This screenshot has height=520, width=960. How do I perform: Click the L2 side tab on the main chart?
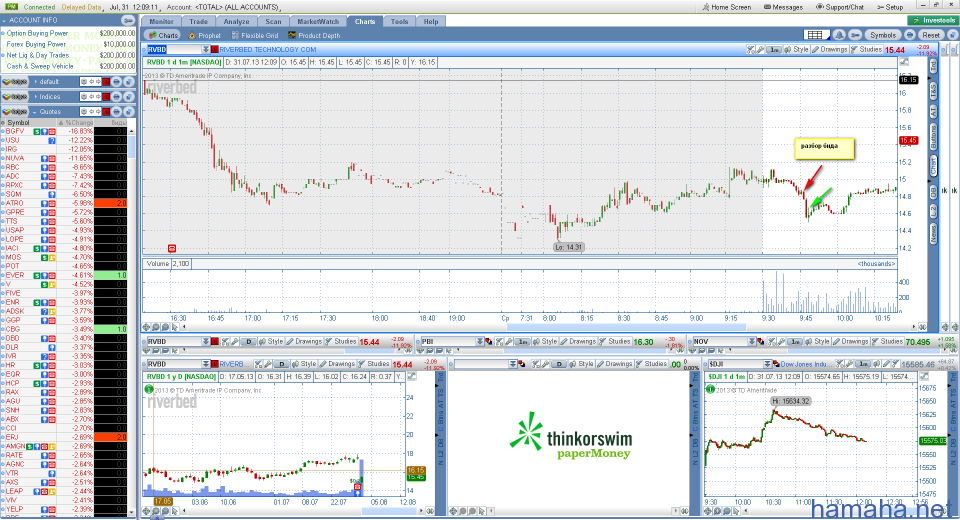(933, 211)
